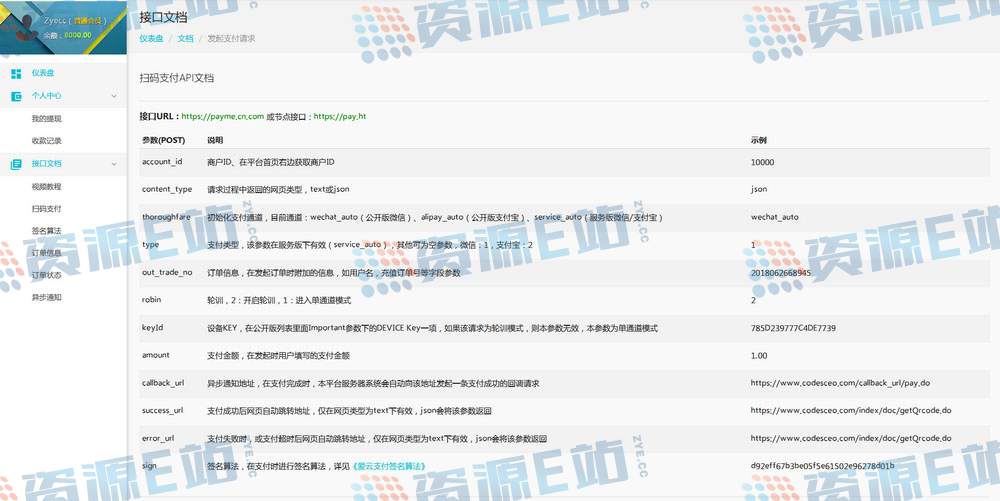This screenshot has width=1000, height=501.
Task: Click the account_id description 商户ID text
Action: click(x=270, y=163)
